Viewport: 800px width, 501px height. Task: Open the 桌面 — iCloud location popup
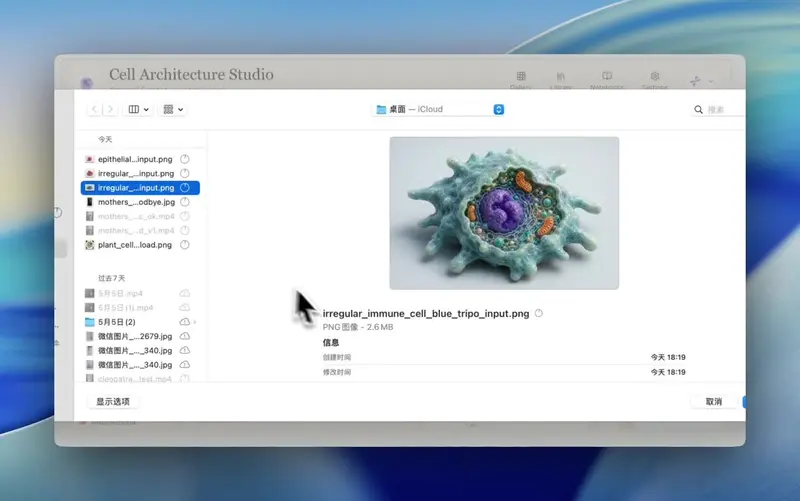click(439, 109)
